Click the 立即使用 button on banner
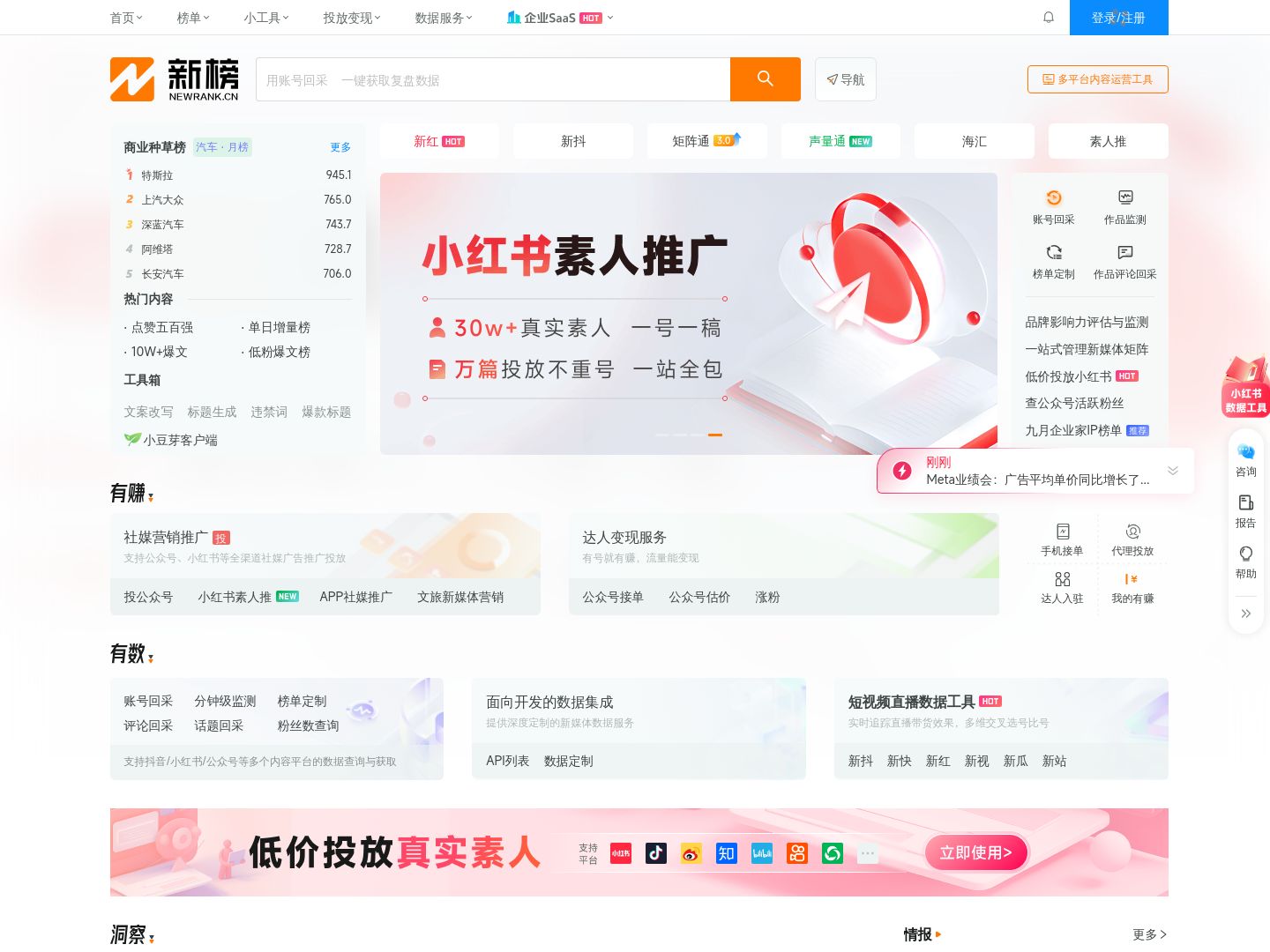The width and height of the screenshot is (1270, 952). coord(976,852)
